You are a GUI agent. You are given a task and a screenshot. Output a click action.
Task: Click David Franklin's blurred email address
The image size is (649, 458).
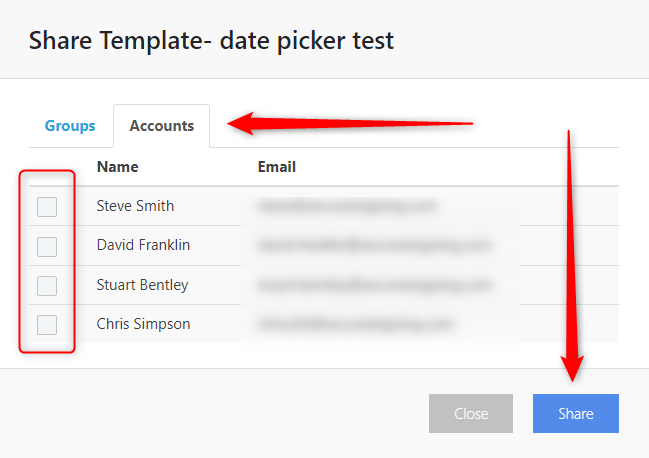pyautogui.click(x=374, y=245)
